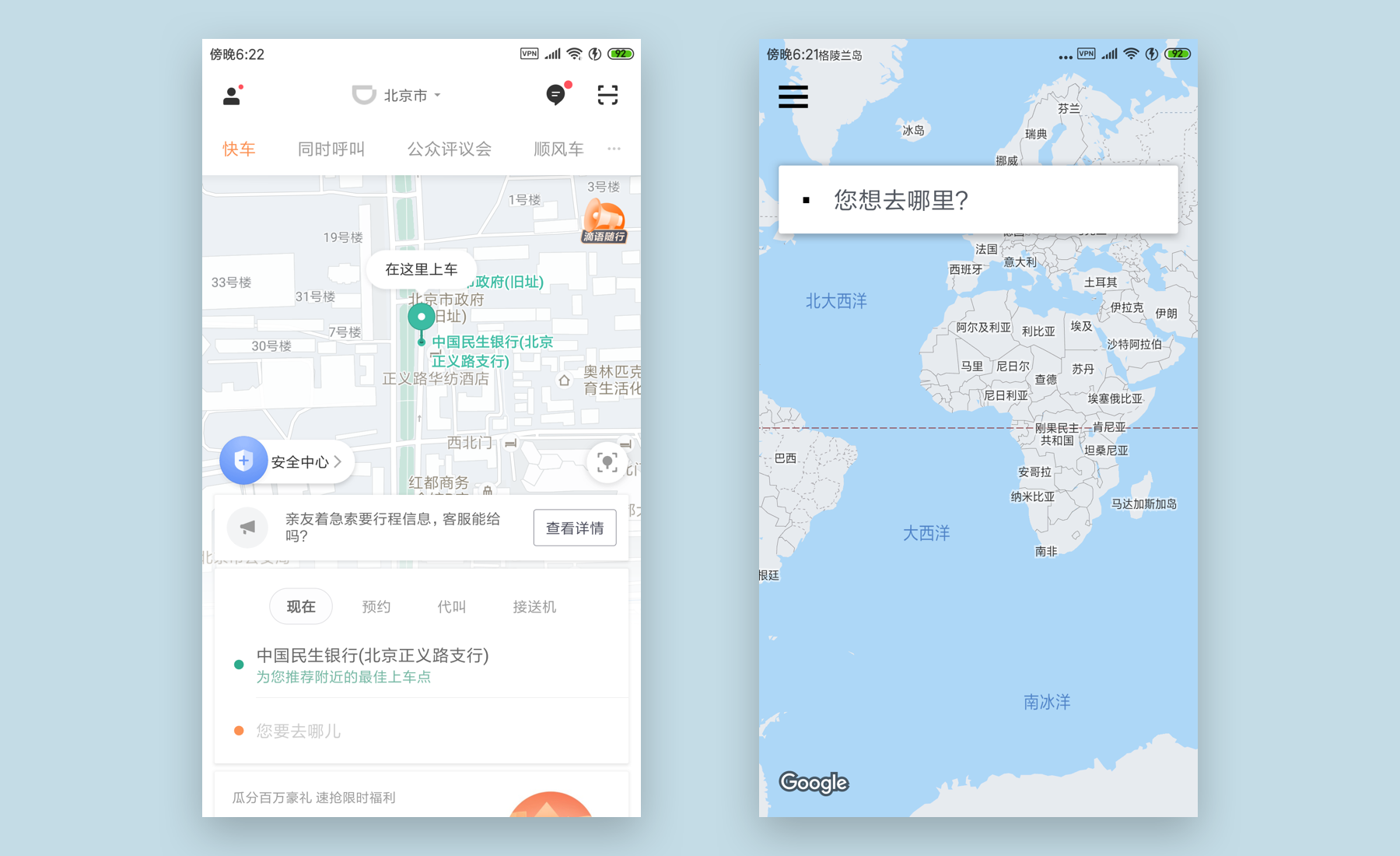Tap the 土耳其 country label
Screen dimensions: 1400x856
pos(1101,282)
